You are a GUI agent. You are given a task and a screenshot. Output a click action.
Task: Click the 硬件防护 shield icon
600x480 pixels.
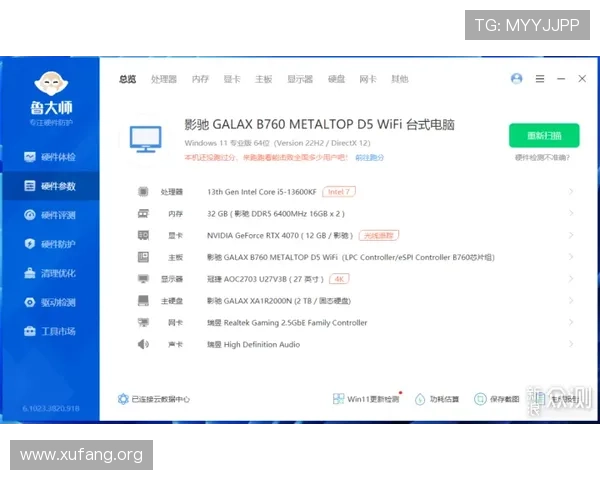29,244
